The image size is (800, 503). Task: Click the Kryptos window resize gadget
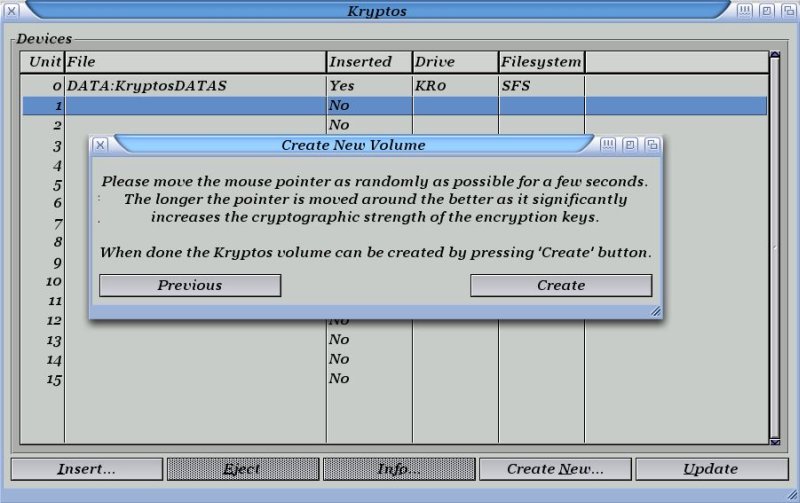(792, 494)
